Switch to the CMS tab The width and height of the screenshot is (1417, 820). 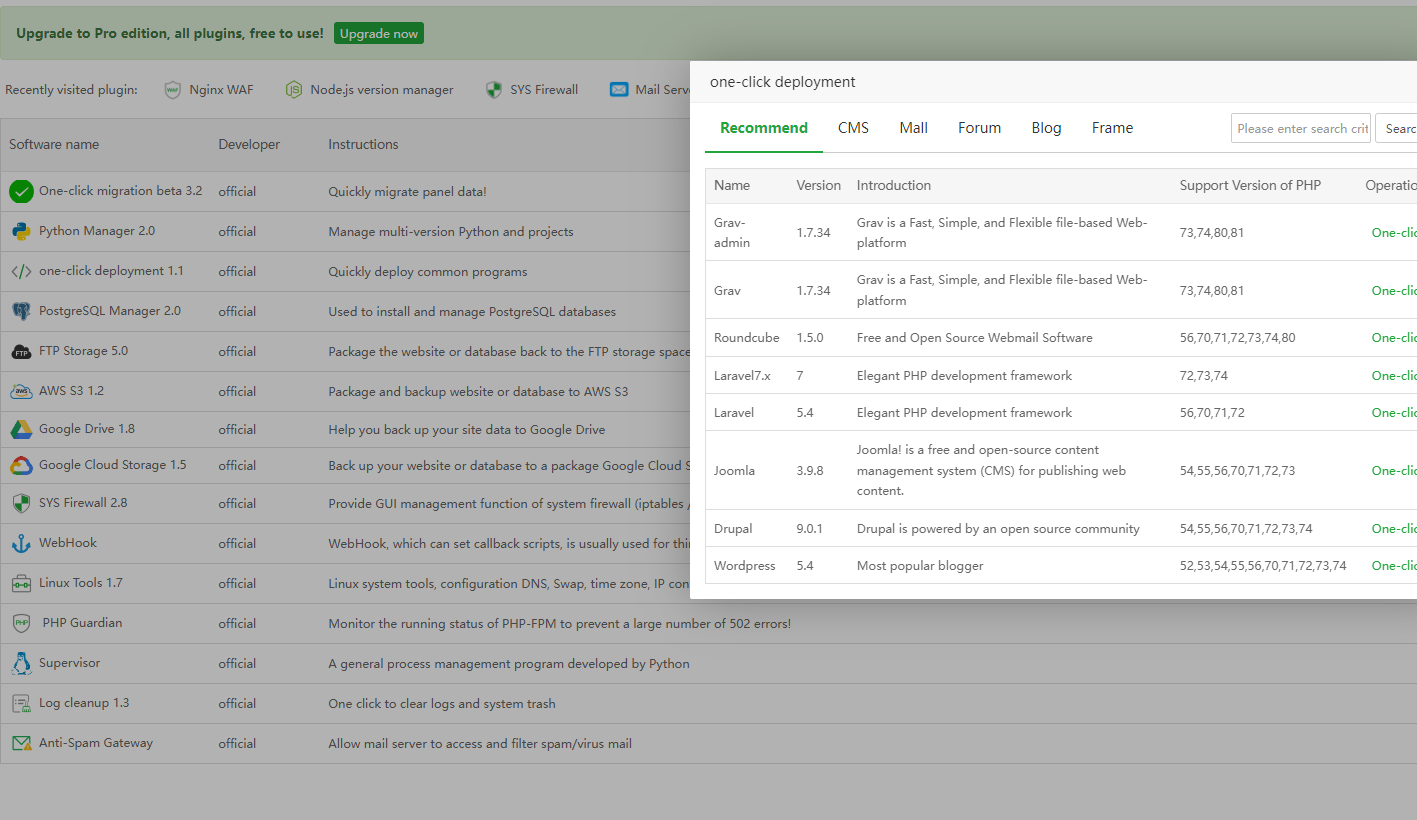point(853,128)
